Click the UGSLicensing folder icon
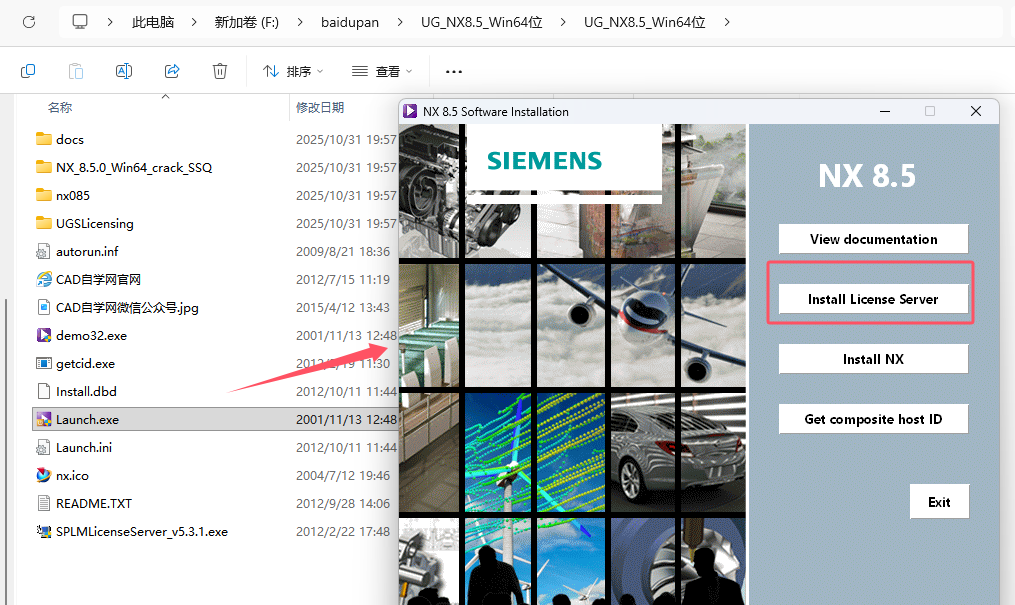Viewport: 1015px width, 605px height. 44,223
